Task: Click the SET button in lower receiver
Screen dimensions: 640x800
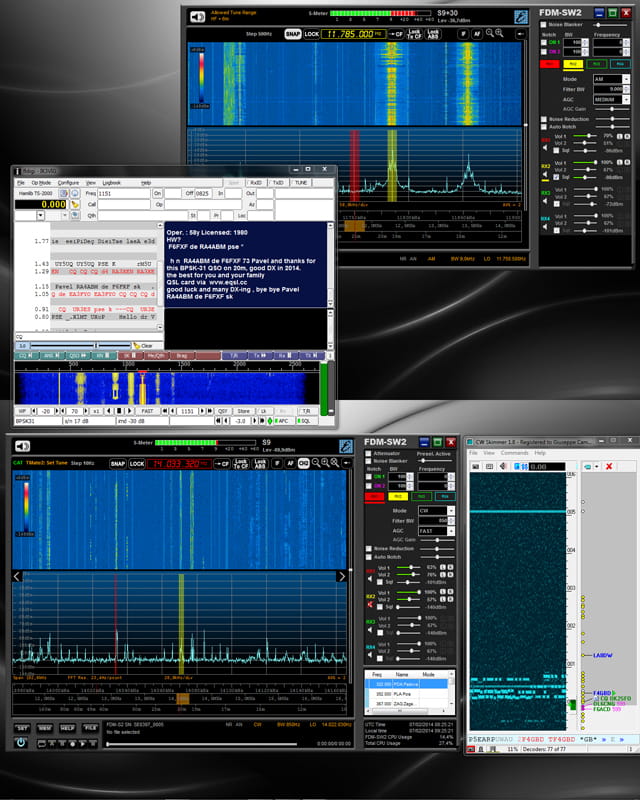Action: (x=21, y=727)
